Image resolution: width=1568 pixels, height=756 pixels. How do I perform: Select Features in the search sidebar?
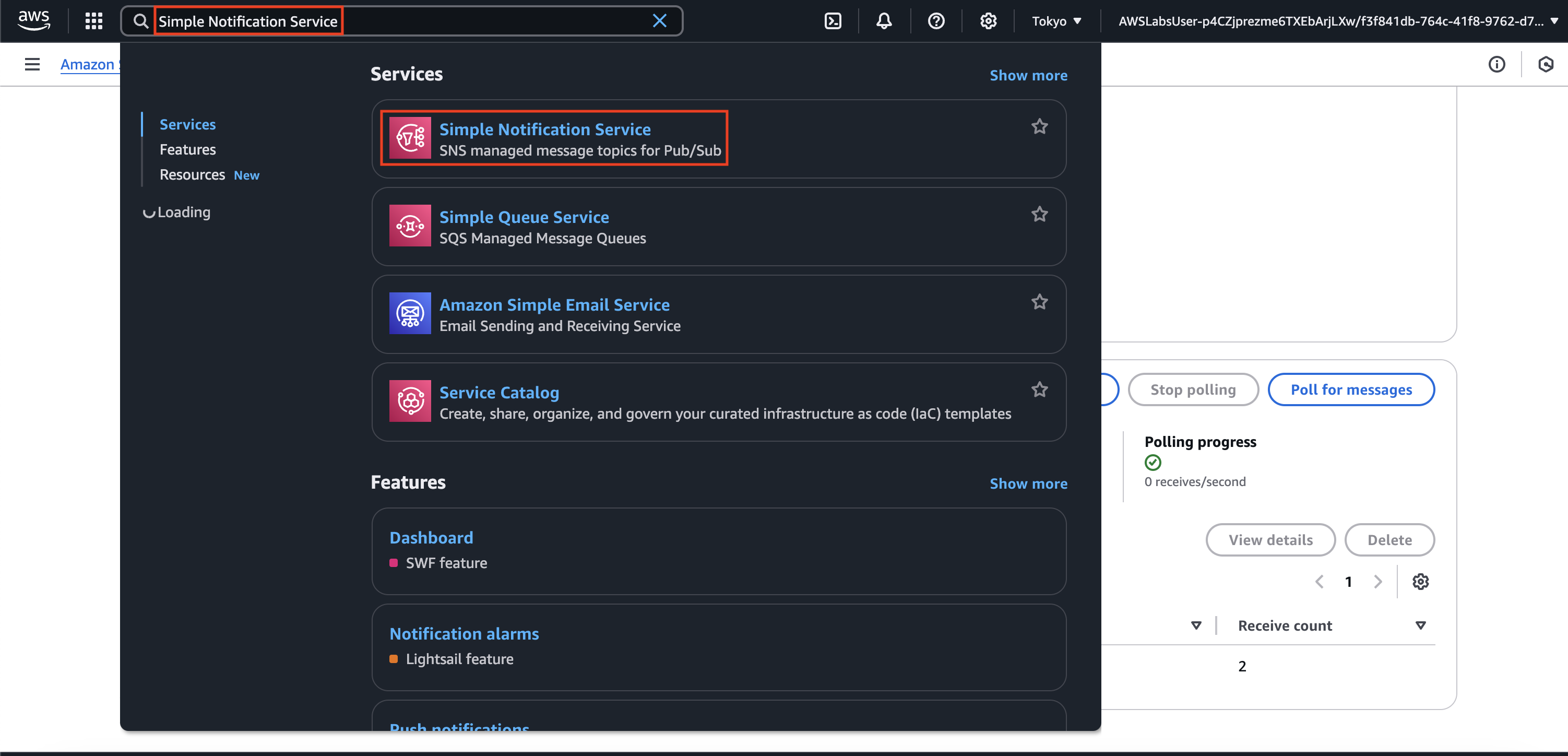(187, 150)
